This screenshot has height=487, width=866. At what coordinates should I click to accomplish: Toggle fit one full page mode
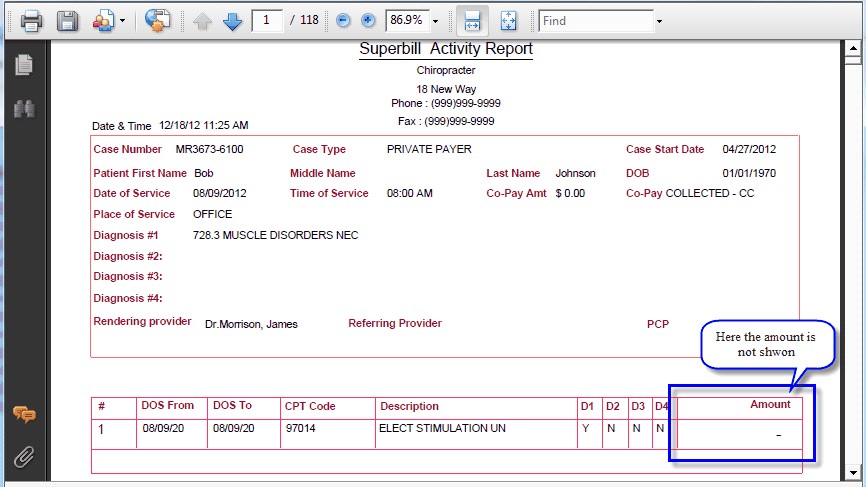pyautogui.click(x=508, y=20)
